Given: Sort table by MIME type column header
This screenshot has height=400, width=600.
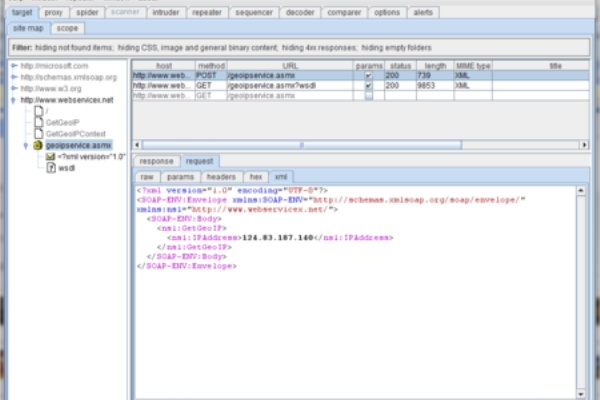Looking at the screenshot, I should pyautogui.click(x=473, y=66).
